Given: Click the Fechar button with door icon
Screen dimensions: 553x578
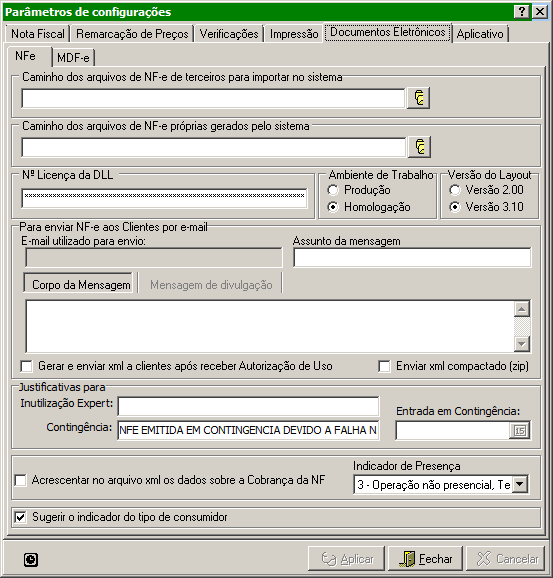Looking at the screenshot, I should pos(425,559).
